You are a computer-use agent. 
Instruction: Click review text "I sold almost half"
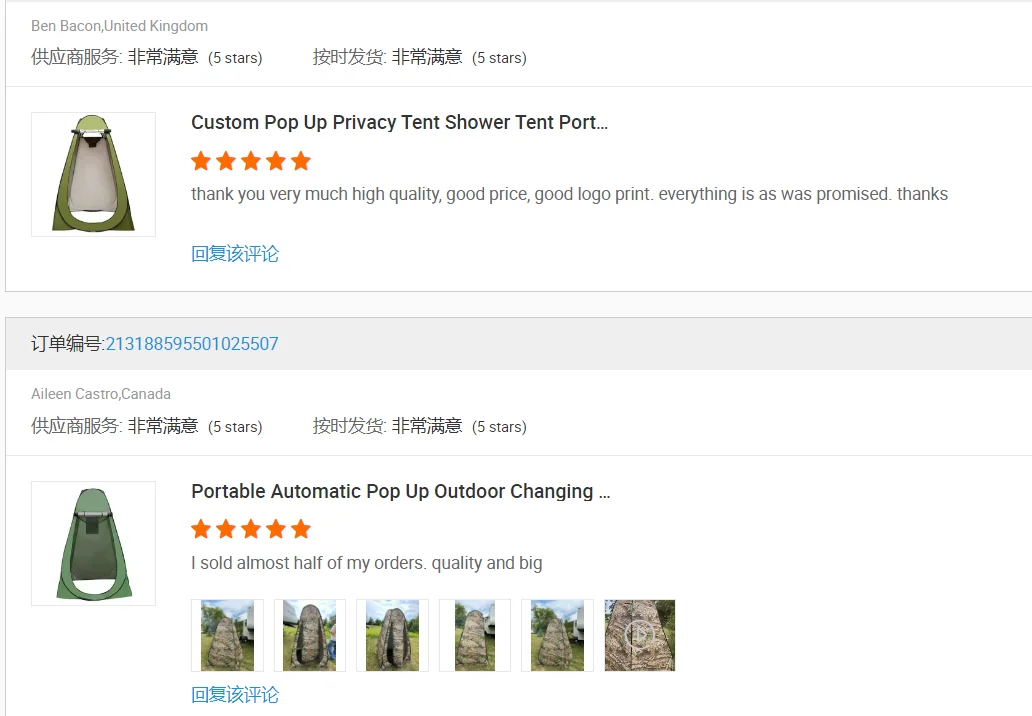coord(366,563)
